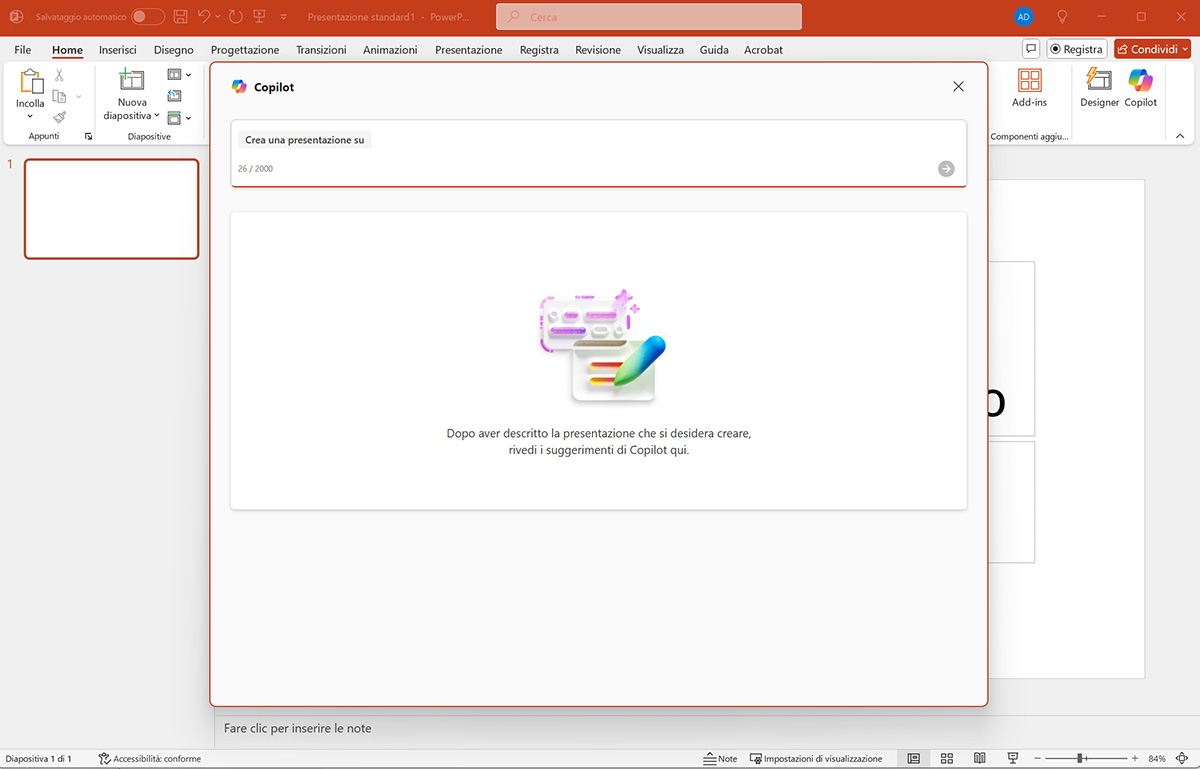Image resolution: width=1200 pixels, height=769 pixels.
Task: Open Designer from the ribbon
Action: (1099, 88)
